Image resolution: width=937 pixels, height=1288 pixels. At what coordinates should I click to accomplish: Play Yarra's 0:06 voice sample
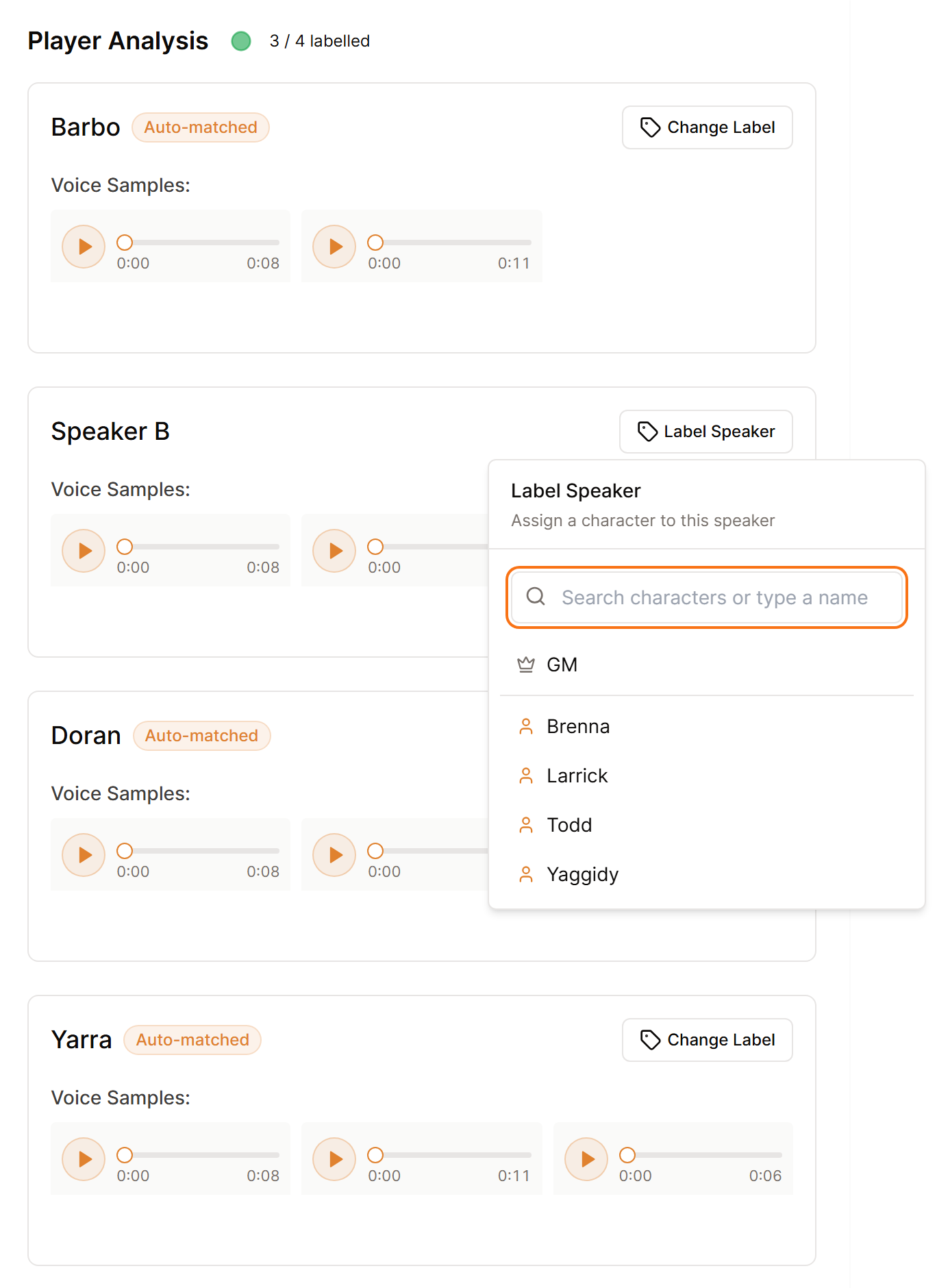[586, 1159]
